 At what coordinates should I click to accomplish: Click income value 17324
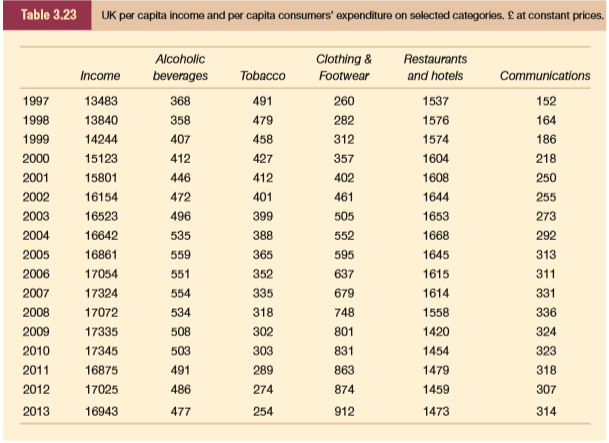tap(101, 293)
